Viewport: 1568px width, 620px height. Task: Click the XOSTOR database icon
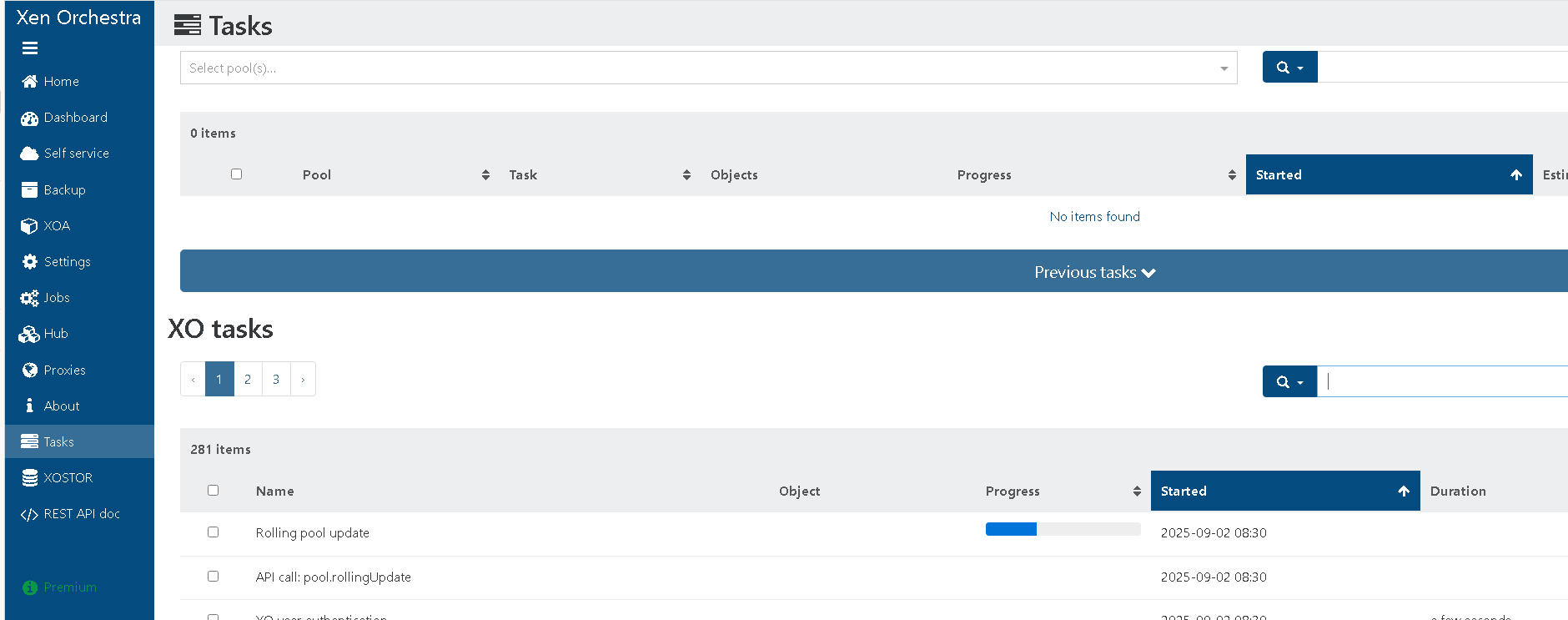(30, 478)
